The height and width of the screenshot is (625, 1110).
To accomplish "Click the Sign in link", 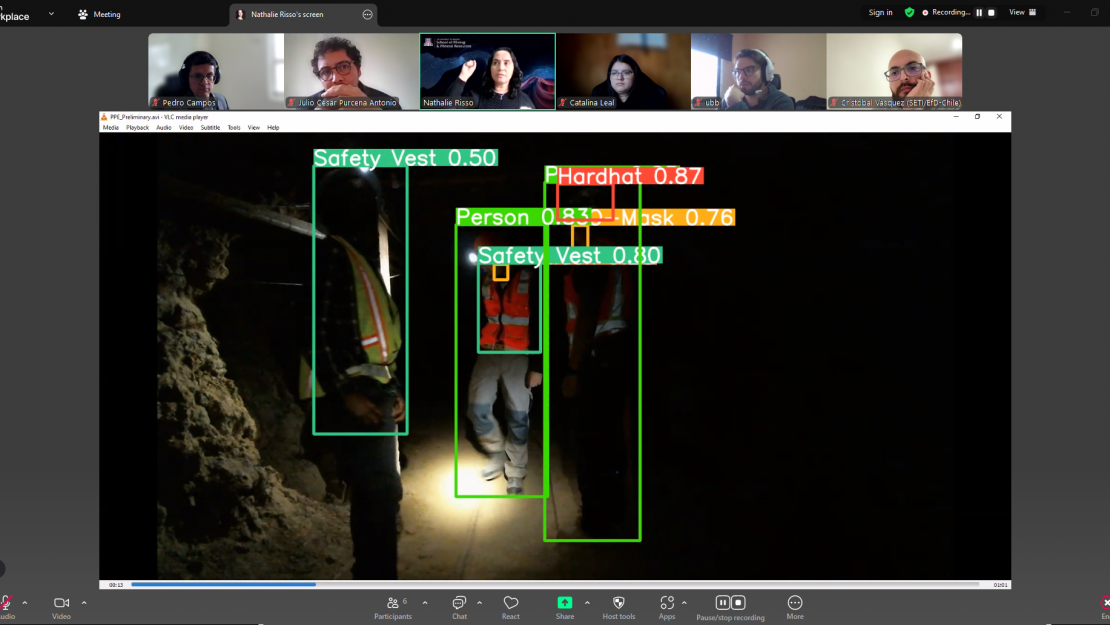I will 881,13.
